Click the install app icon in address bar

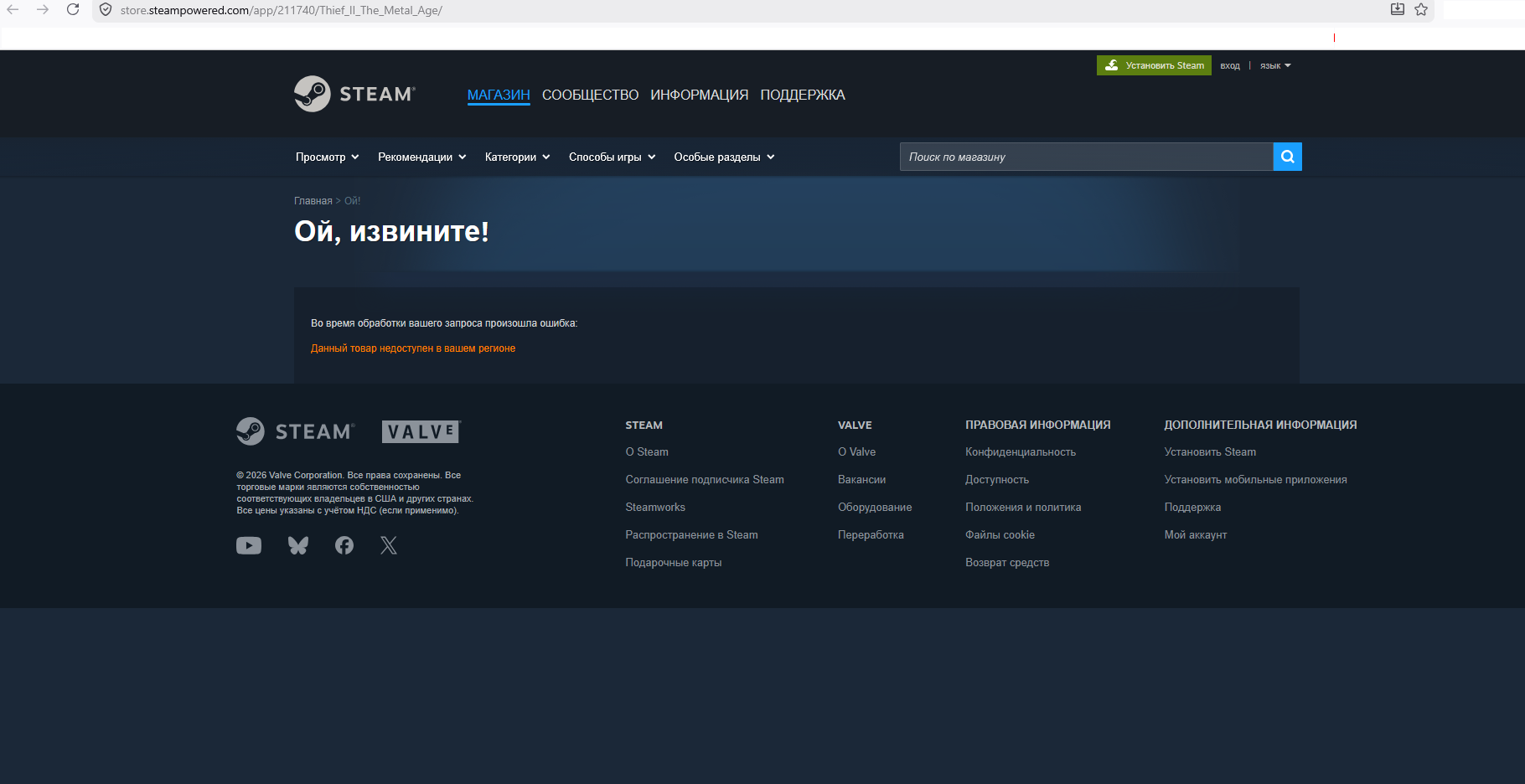tap(1397, 9)
